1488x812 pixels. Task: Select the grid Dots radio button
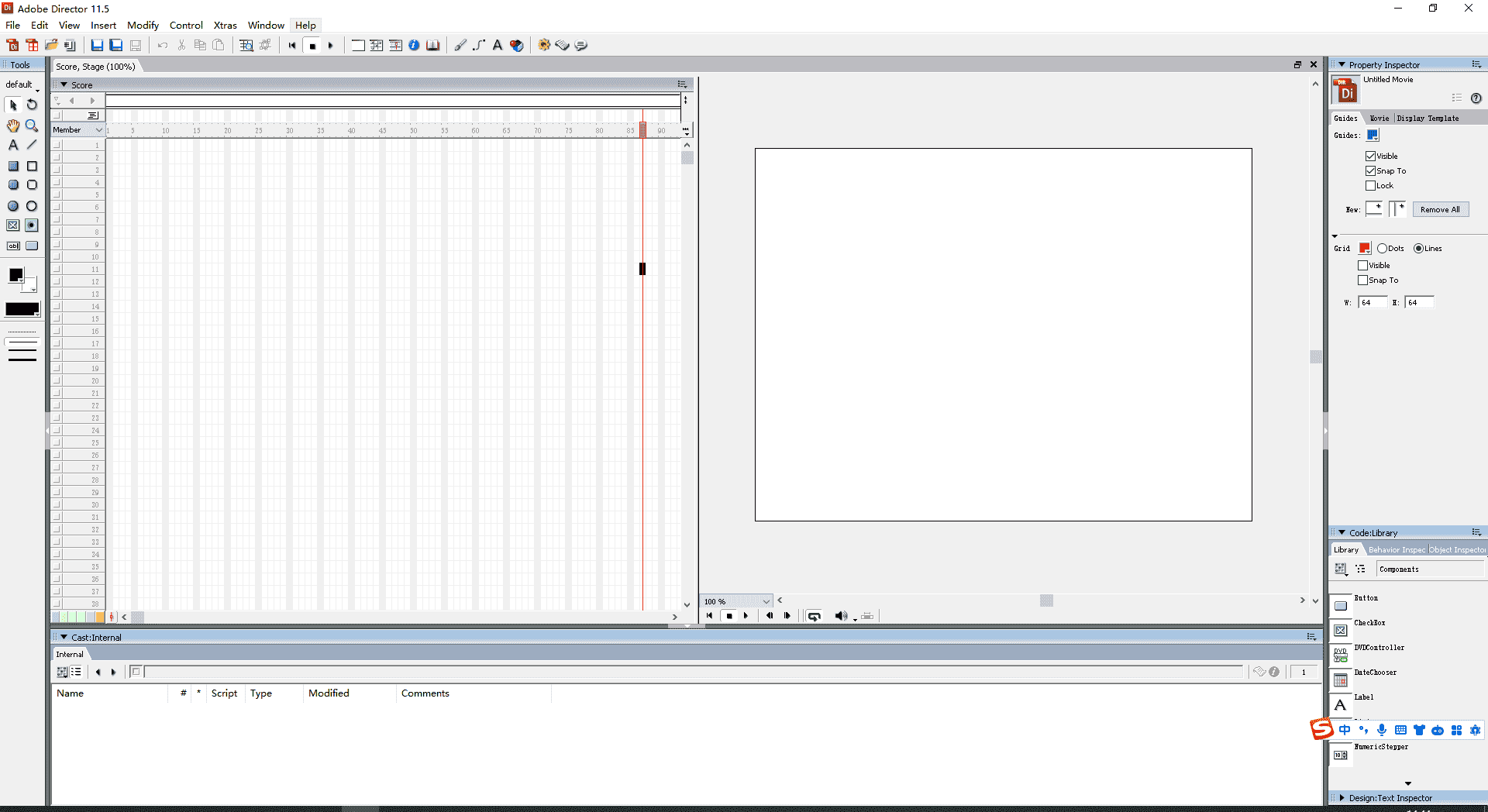pyautogui.click(x=1382, y=249)
